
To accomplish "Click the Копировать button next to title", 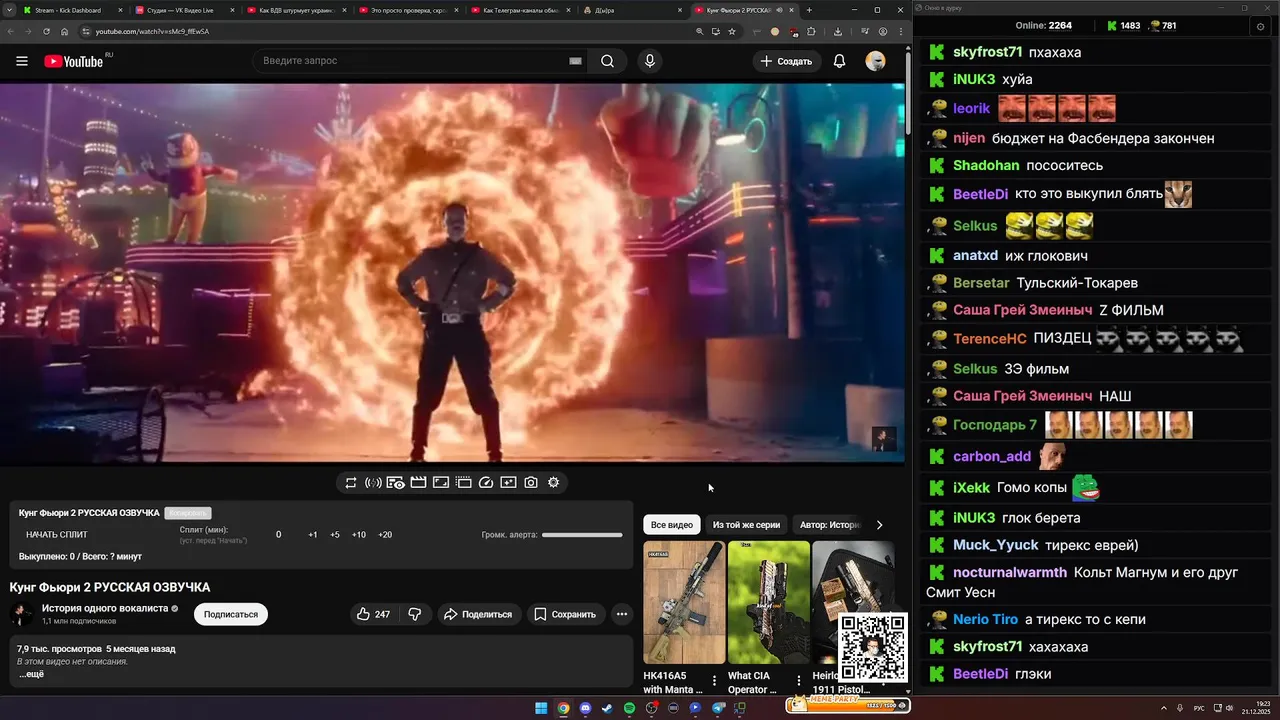I will pos(188,513).
